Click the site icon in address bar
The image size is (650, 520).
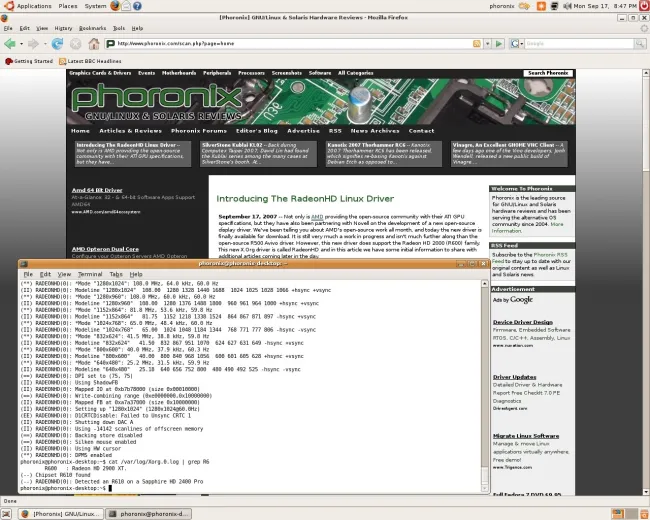(x=111, y=44)
